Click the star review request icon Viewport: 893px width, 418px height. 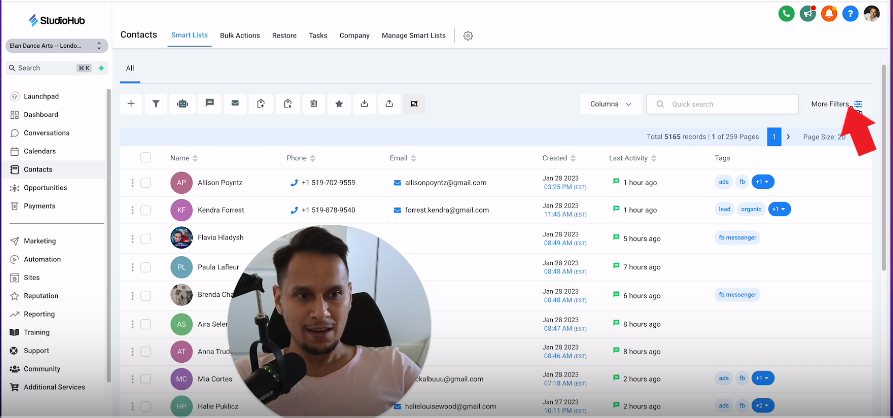(x=339, y=104)
